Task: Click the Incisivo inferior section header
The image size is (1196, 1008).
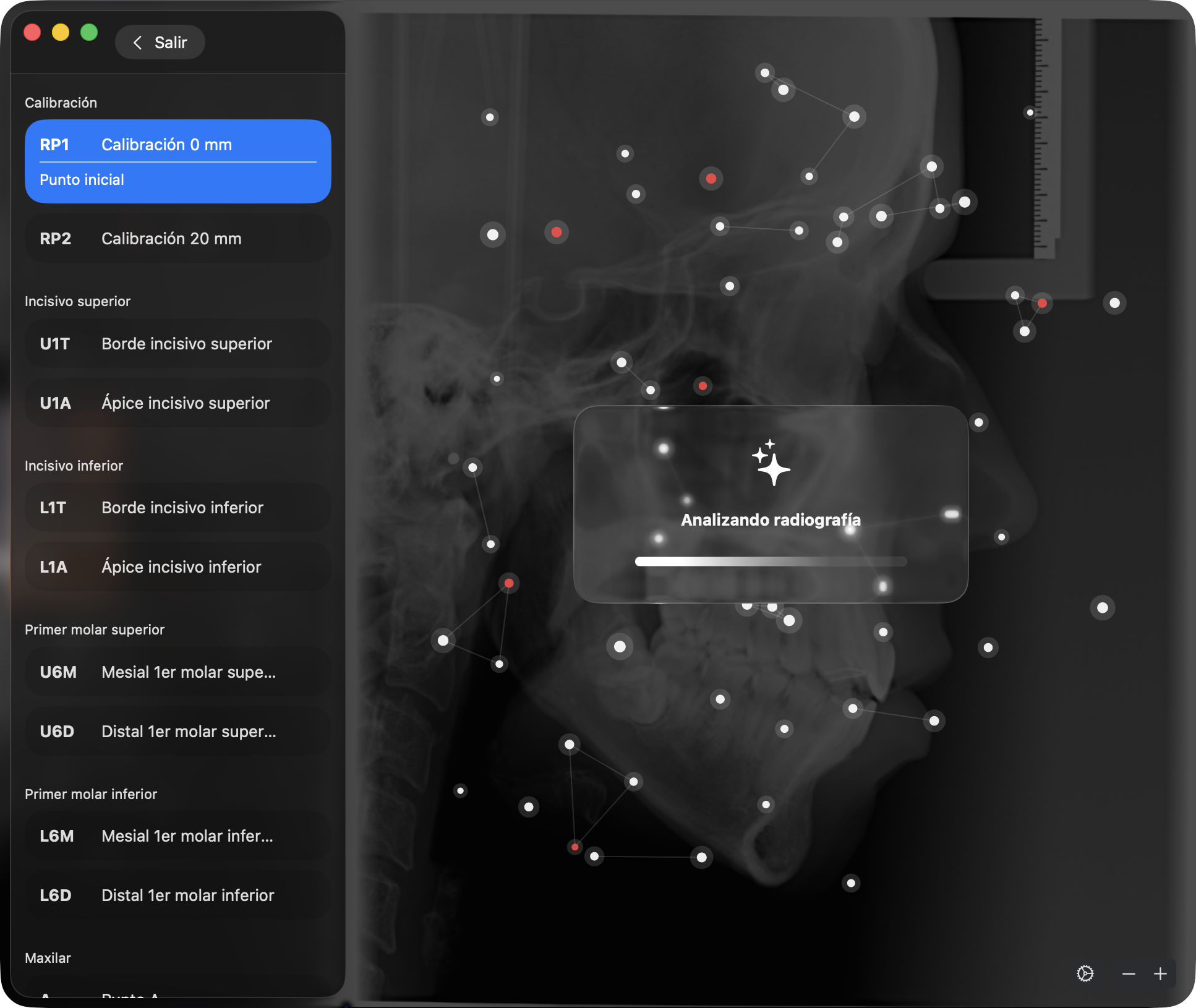Action: tap(74, 466)
